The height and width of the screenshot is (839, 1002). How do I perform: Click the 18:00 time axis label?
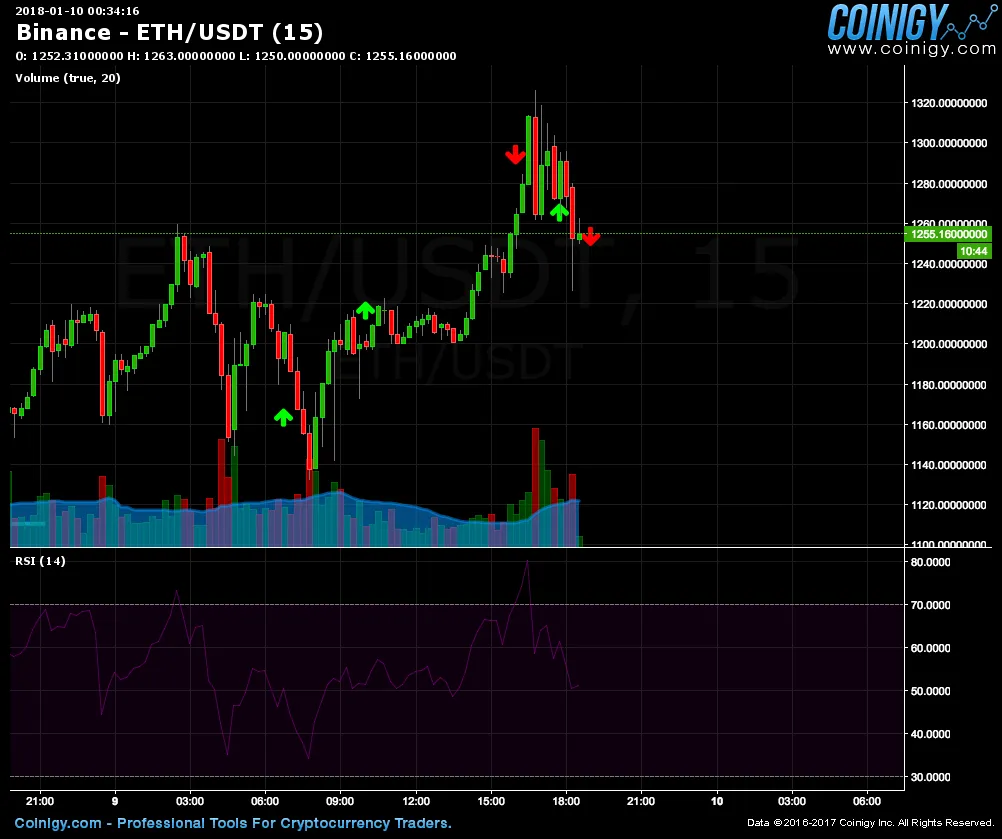566,801
